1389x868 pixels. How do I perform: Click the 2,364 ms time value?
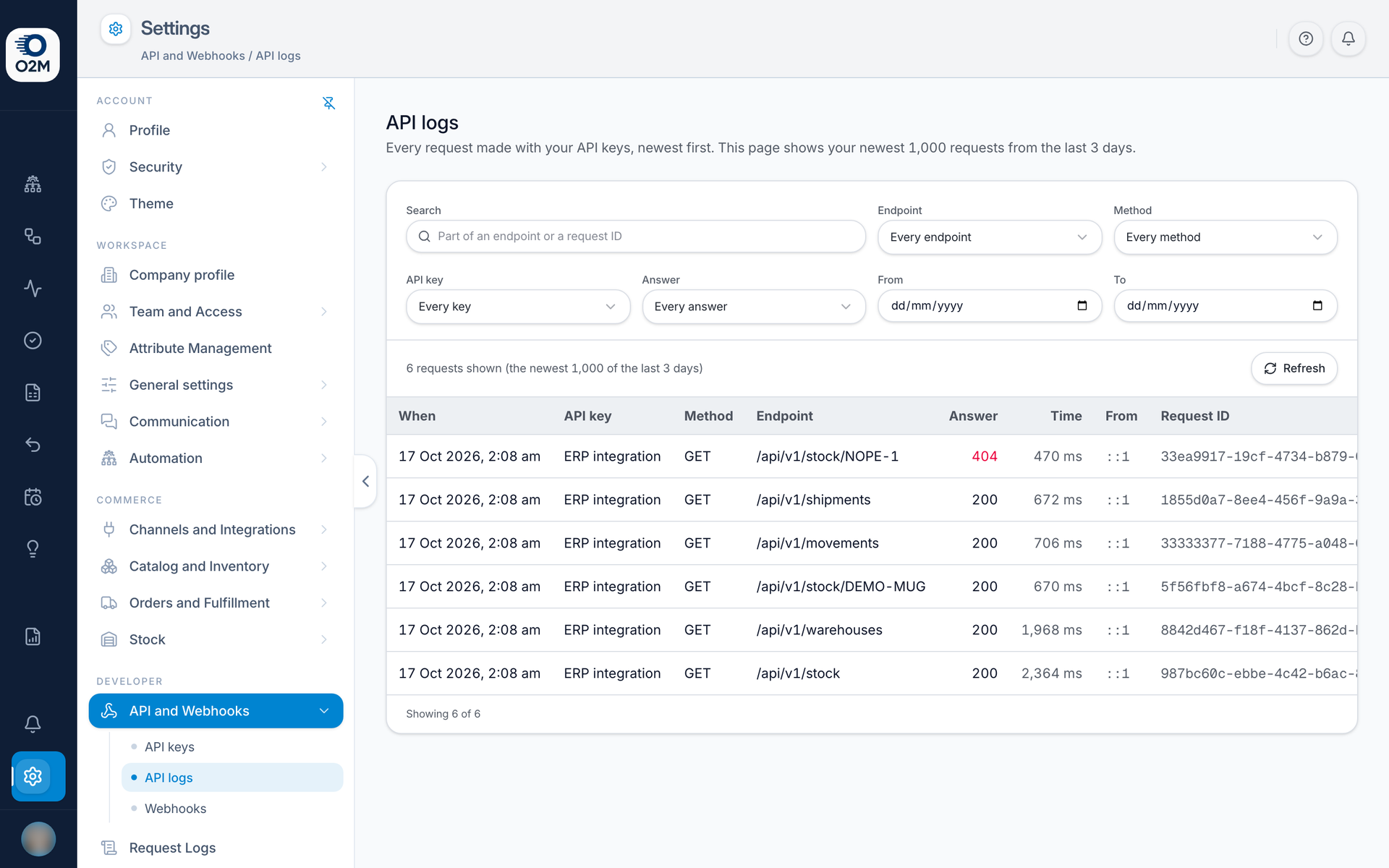coord(1052,673)
